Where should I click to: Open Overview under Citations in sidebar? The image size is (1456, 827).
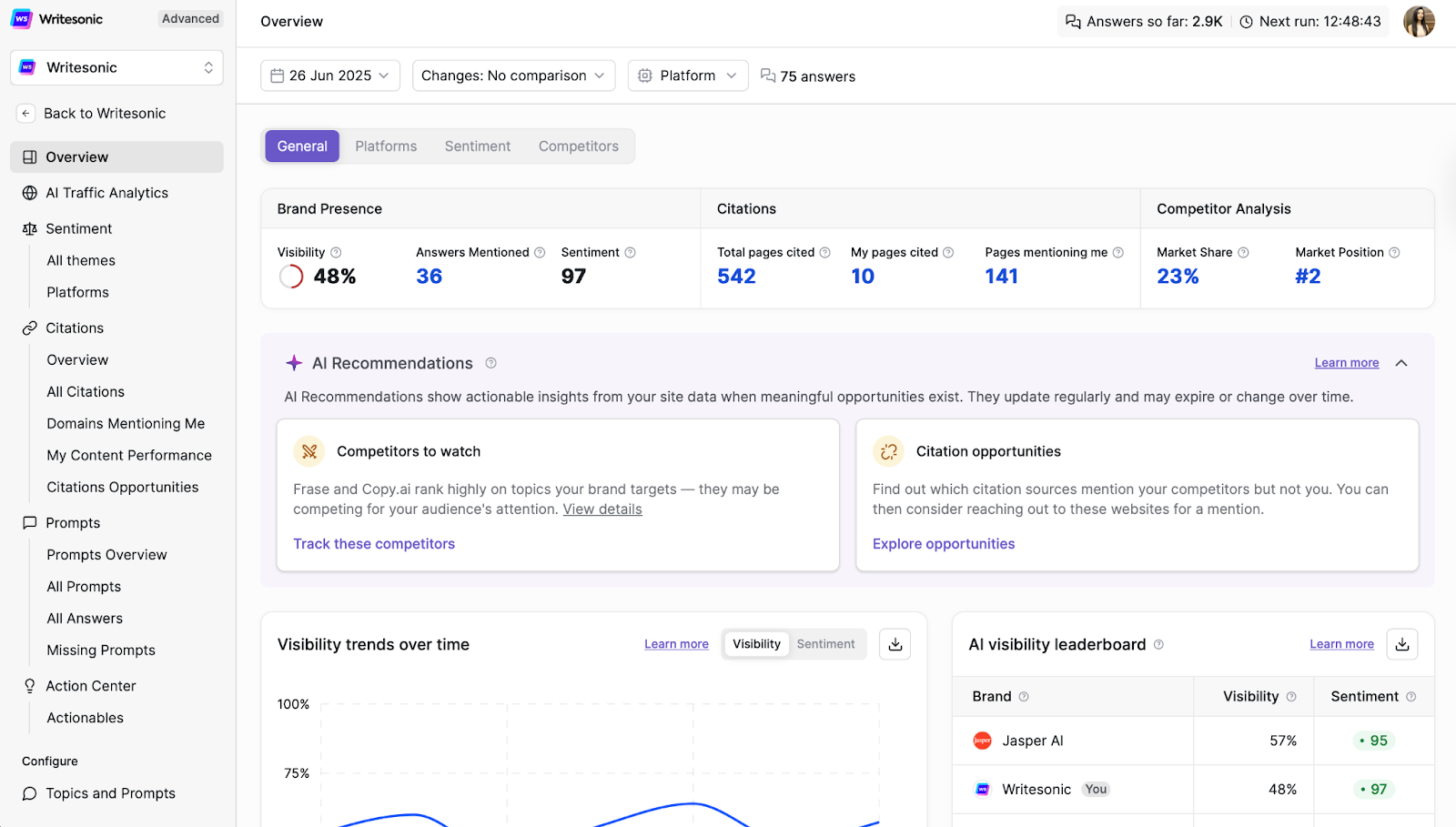point(77,360)
